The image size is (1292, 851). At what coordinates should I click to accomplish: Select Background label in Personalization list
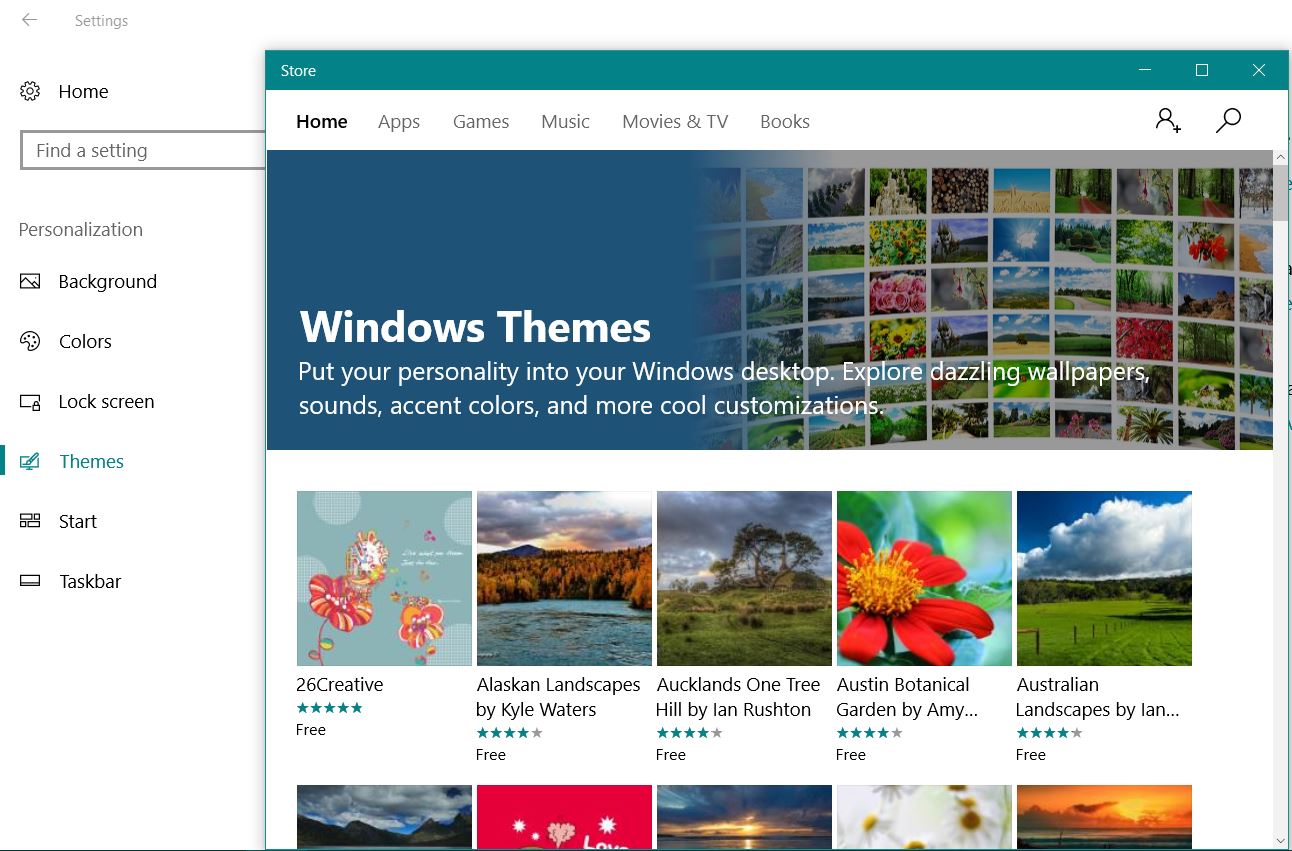tap(108, 282)
